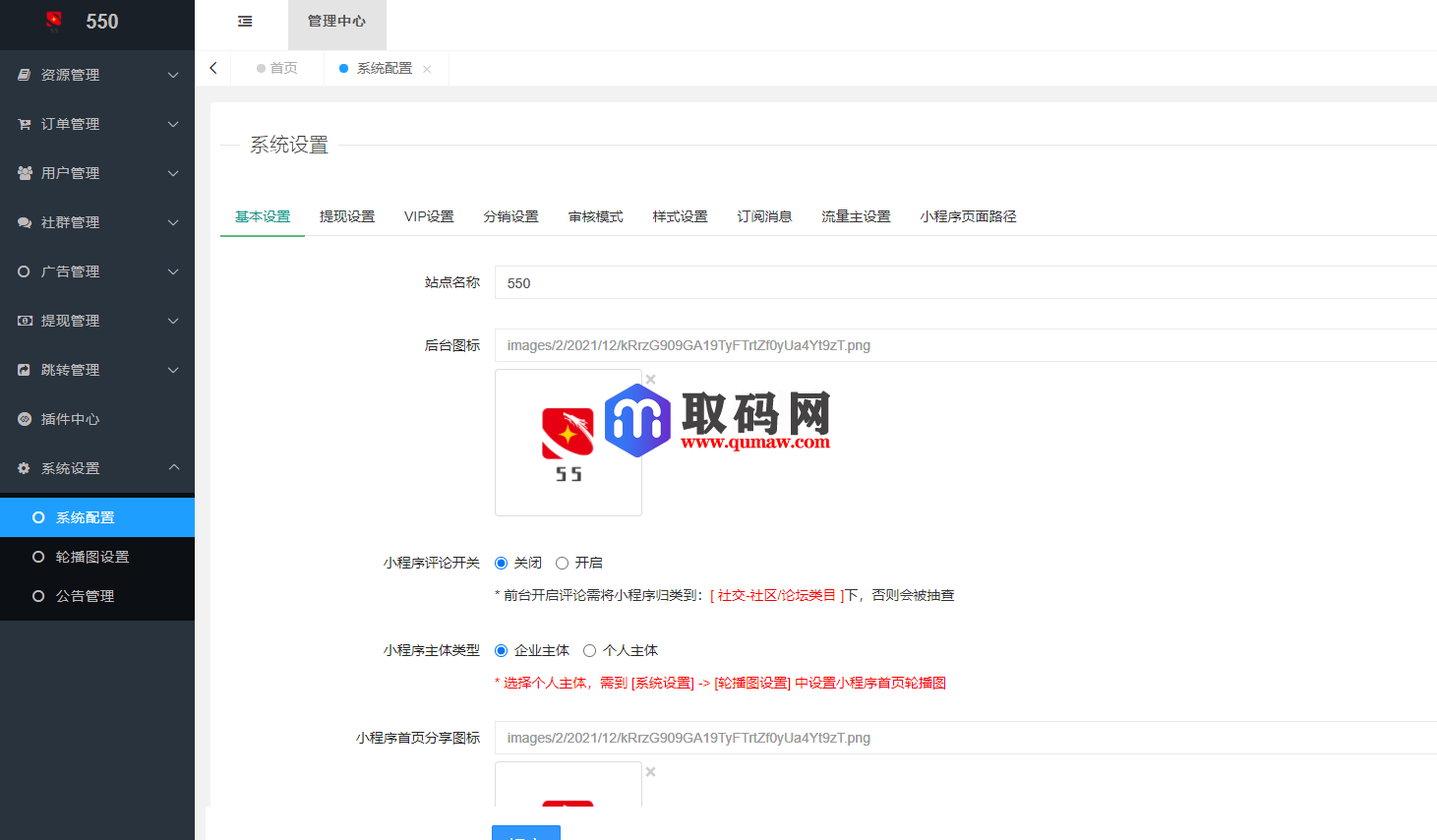Viewport: 1437px width, 840px height.
Task: Open the 轮播图设置 sidebar entry
Action: (x=89, y=557)
